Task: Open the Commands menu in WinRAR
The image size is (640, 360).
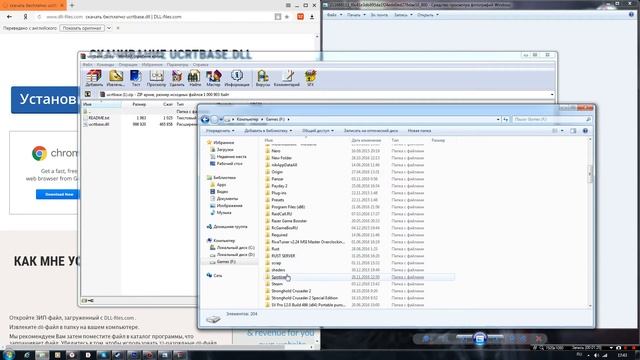Action: click(105, 64)
